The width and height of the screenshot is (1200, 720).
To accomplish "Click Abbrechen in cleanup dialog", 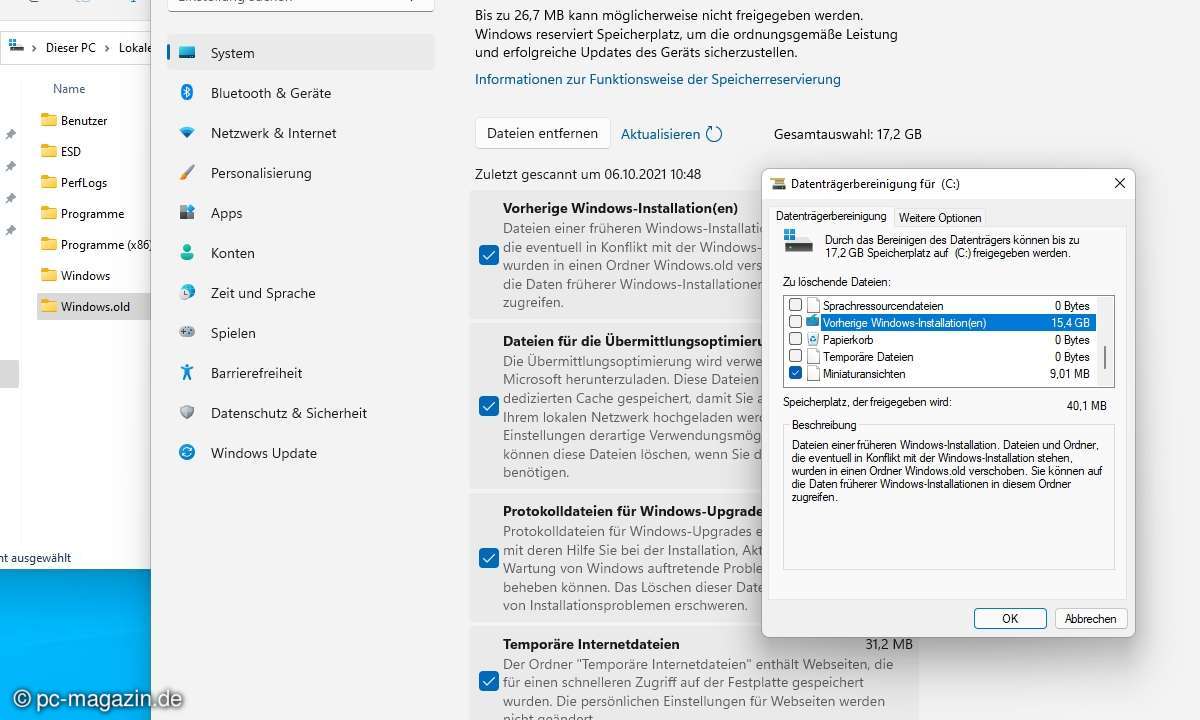I will (1091, 619).
